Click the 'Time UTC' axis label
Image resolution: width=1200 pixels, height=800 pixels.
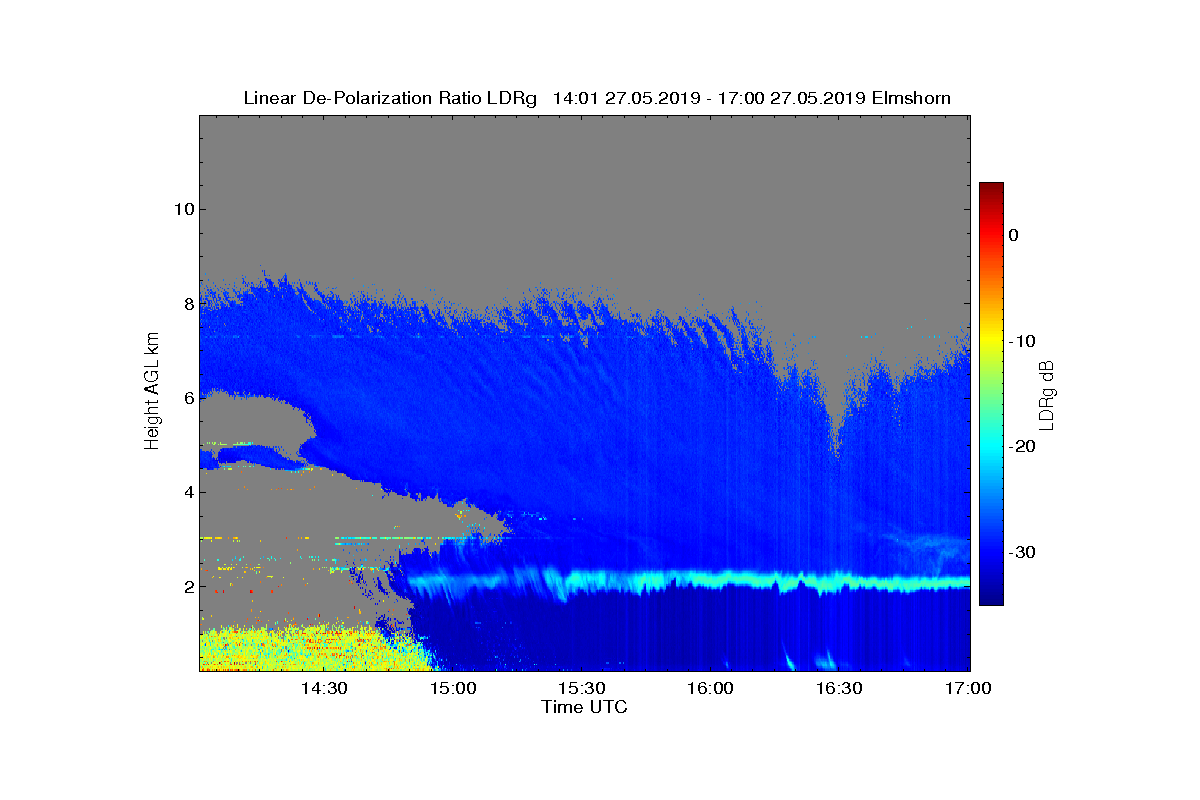pyautogui.click(x=585, y=707)
